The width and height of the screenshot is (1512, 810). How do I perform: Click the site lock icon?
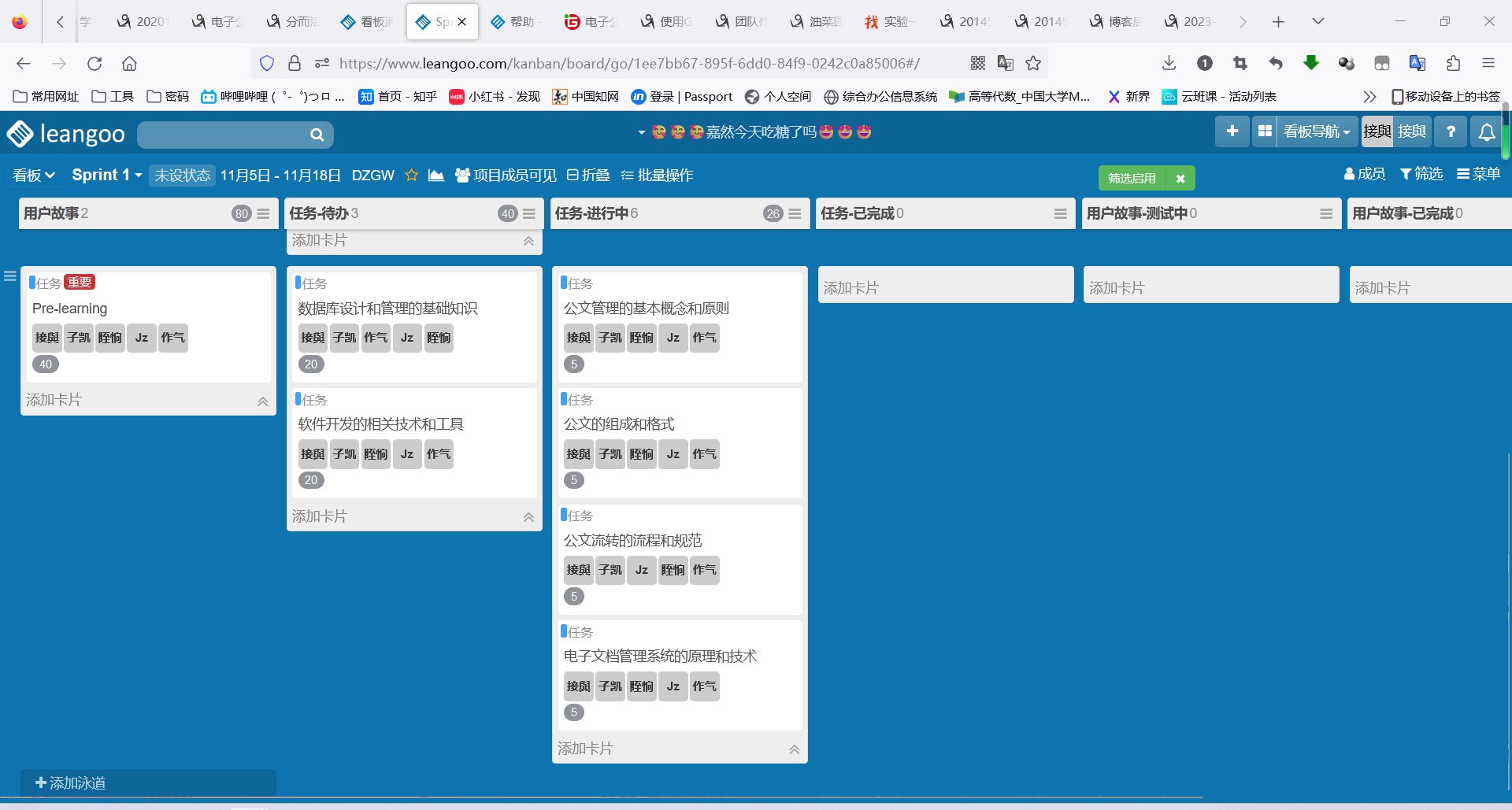(295, 63)
